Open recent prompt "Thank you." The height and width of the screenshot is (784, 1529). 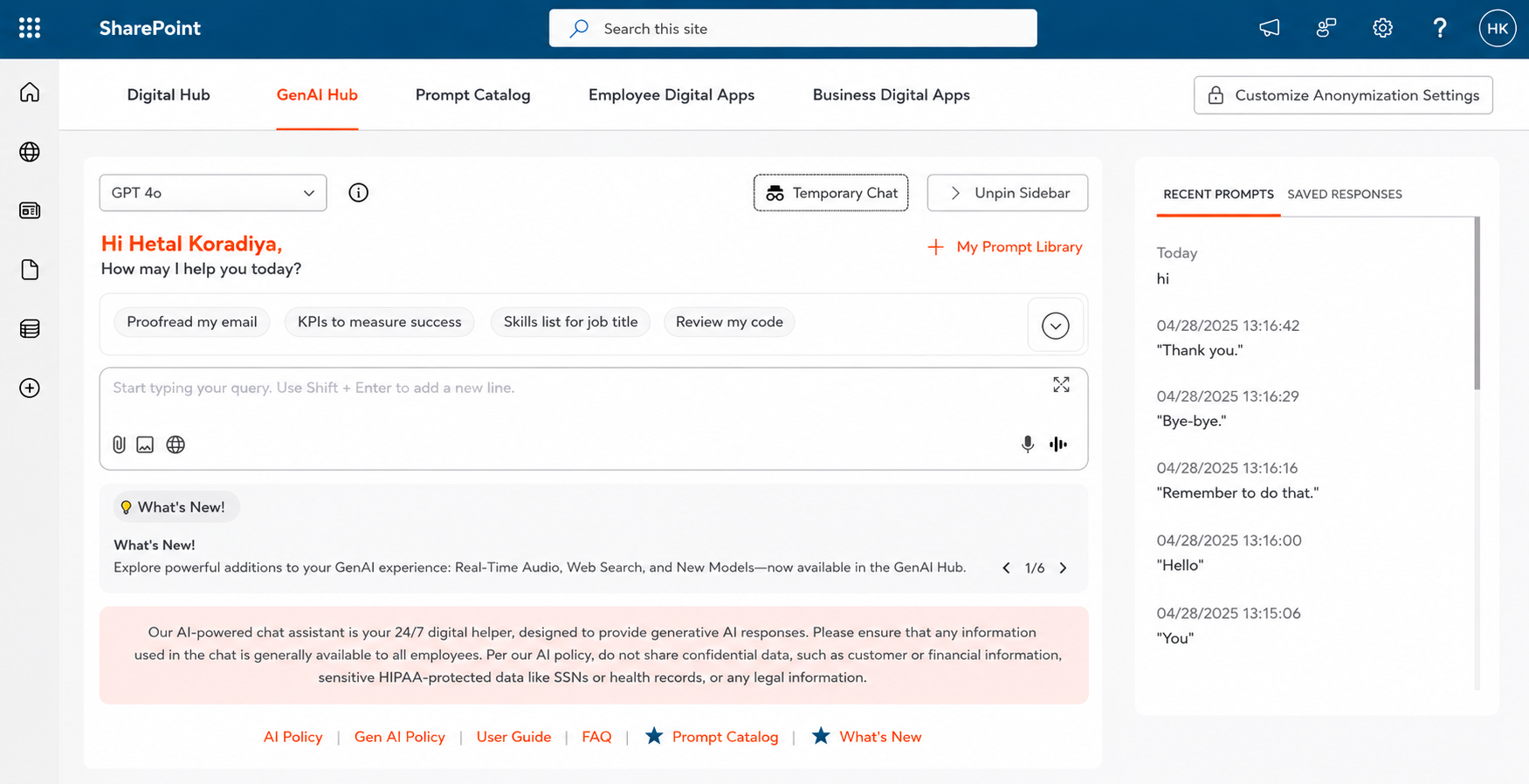tap(1200, 350)
